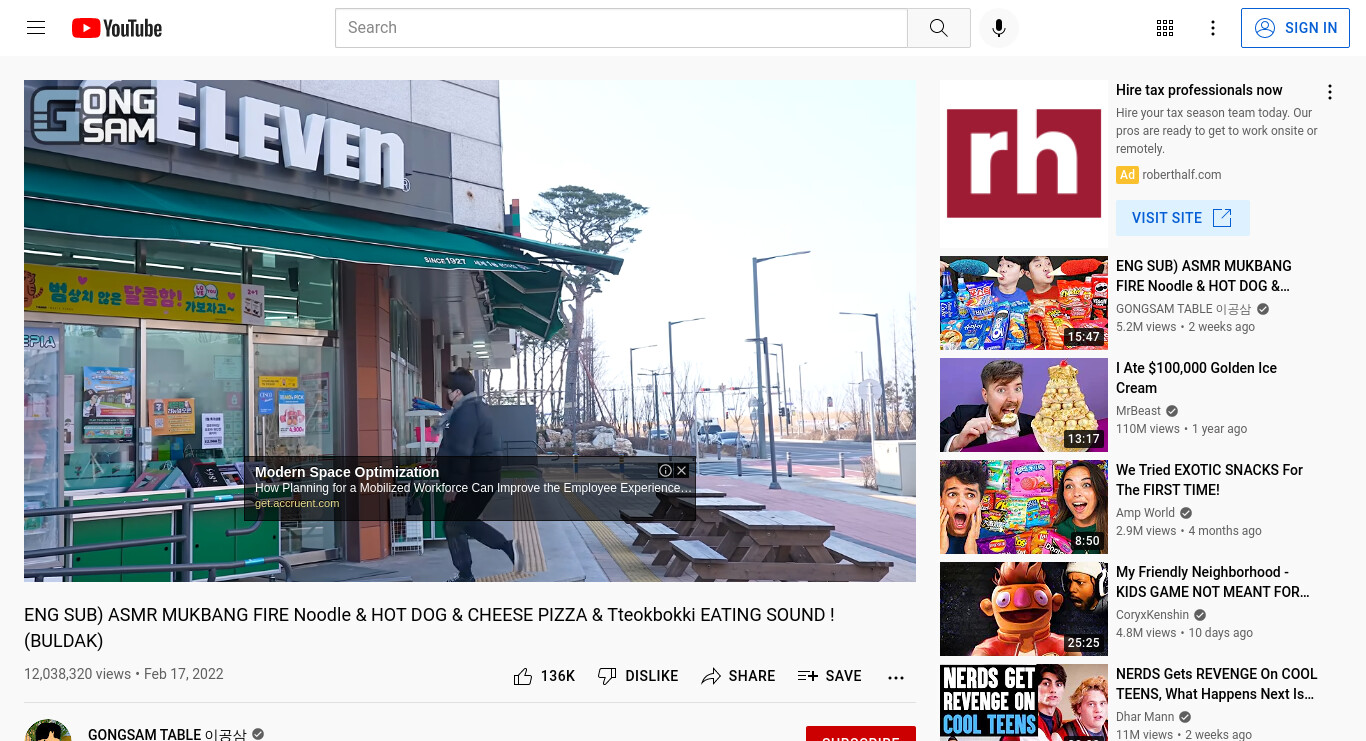Click the red SUBSCRIBE button
1366x741 pixels.
861,734
